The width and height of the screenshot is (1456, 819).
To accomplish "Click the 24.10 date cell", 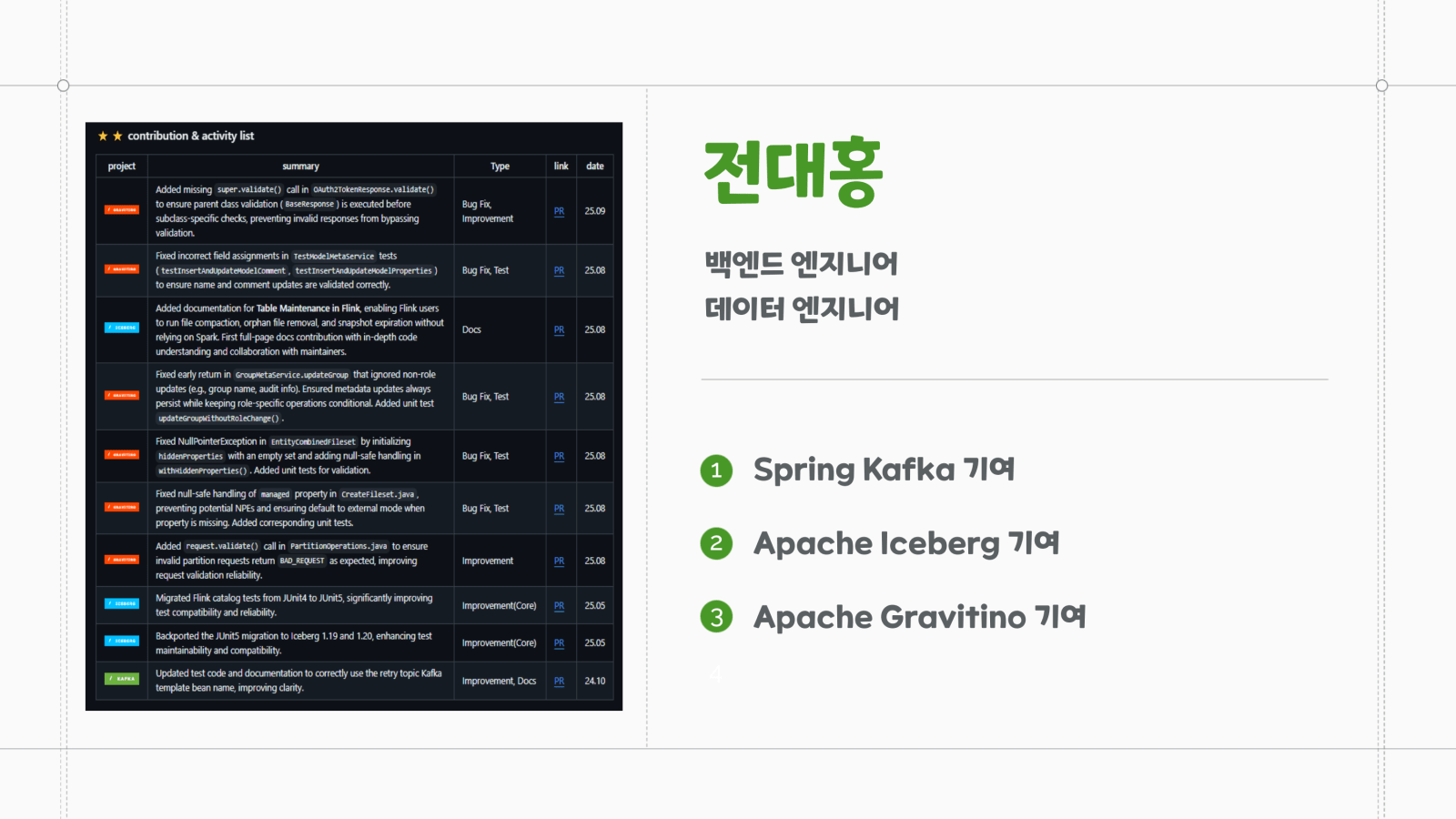I will tap(595, 681).
